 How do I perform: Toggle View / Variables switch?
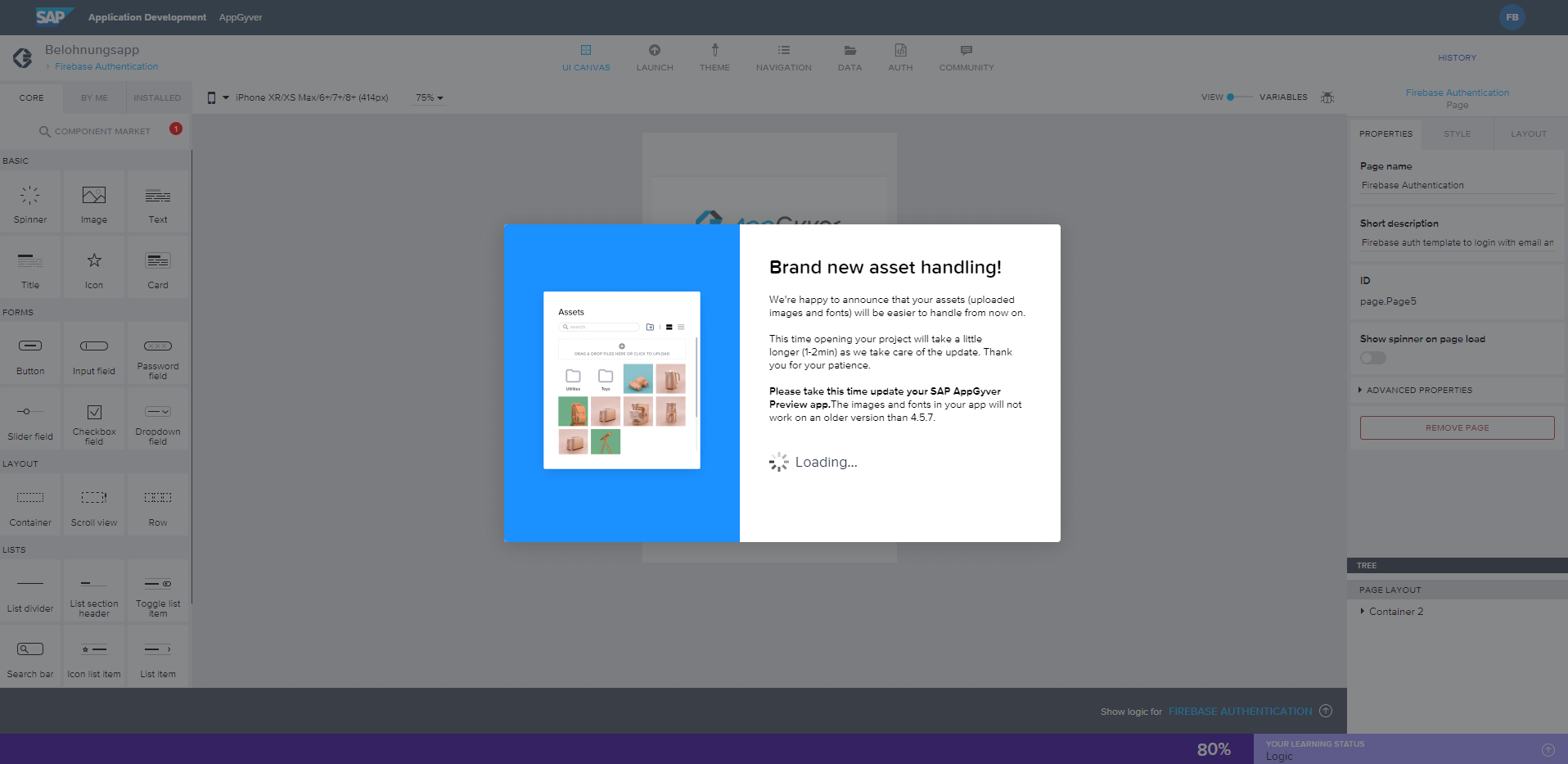1238,97
